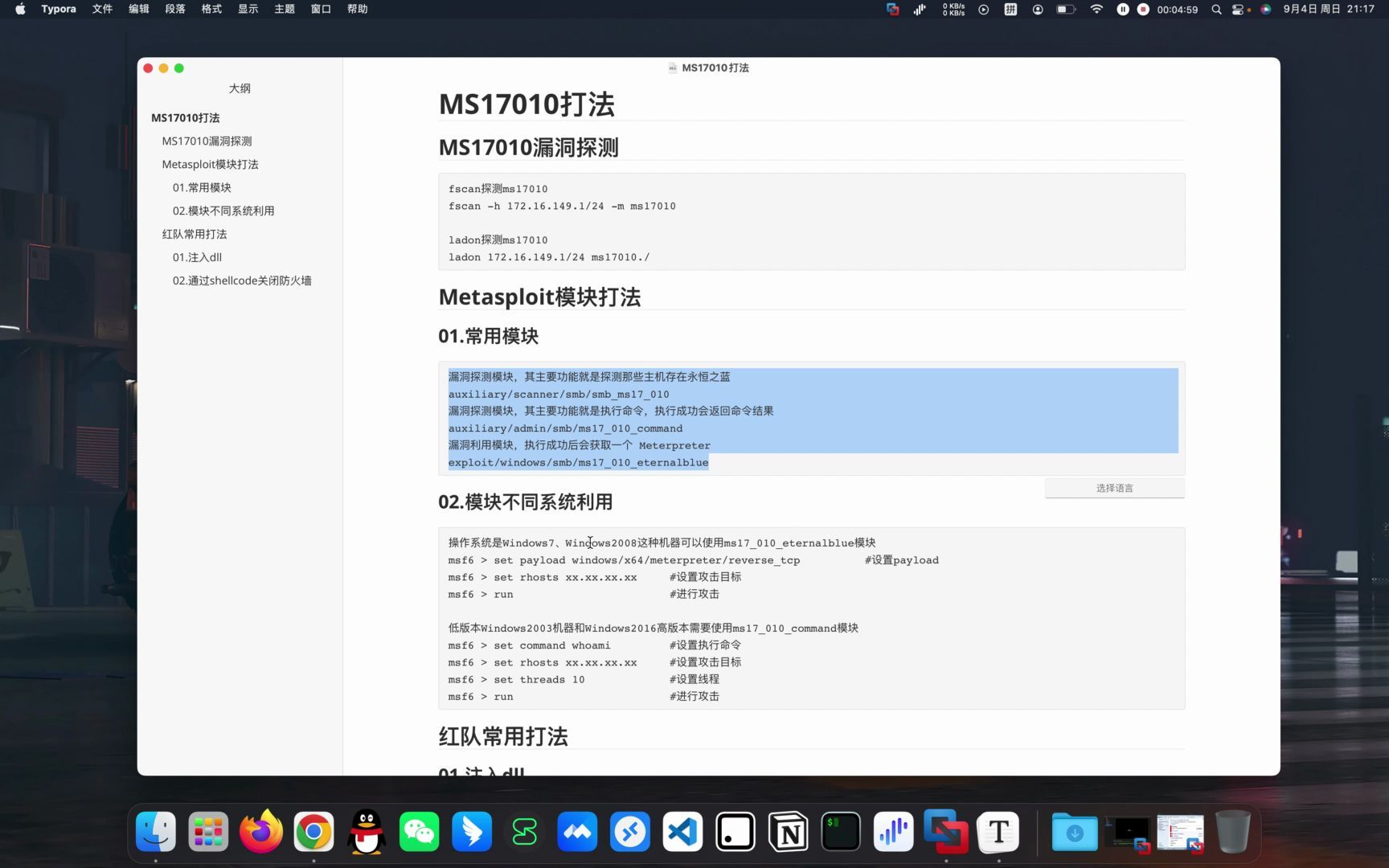Click the Typora icon in dock

tap(998, 832)
